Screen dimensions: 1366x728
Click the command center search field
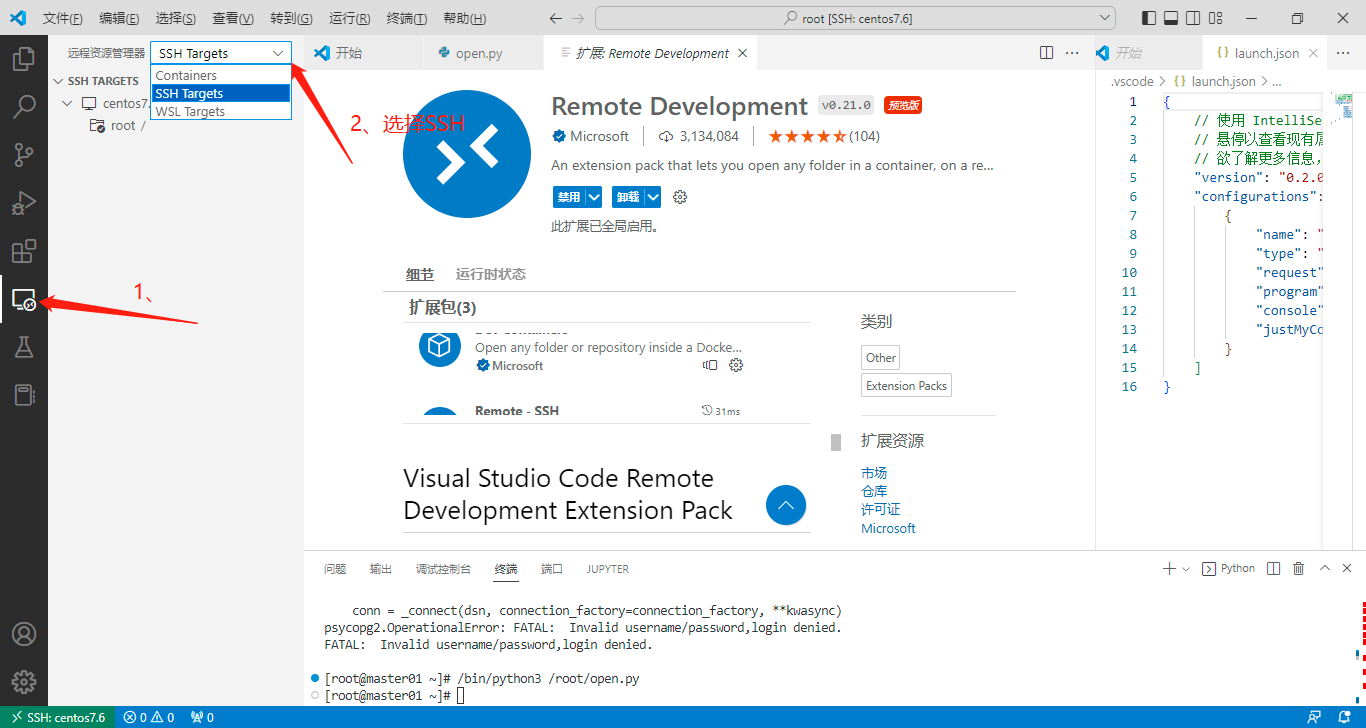tap(855, 18)
